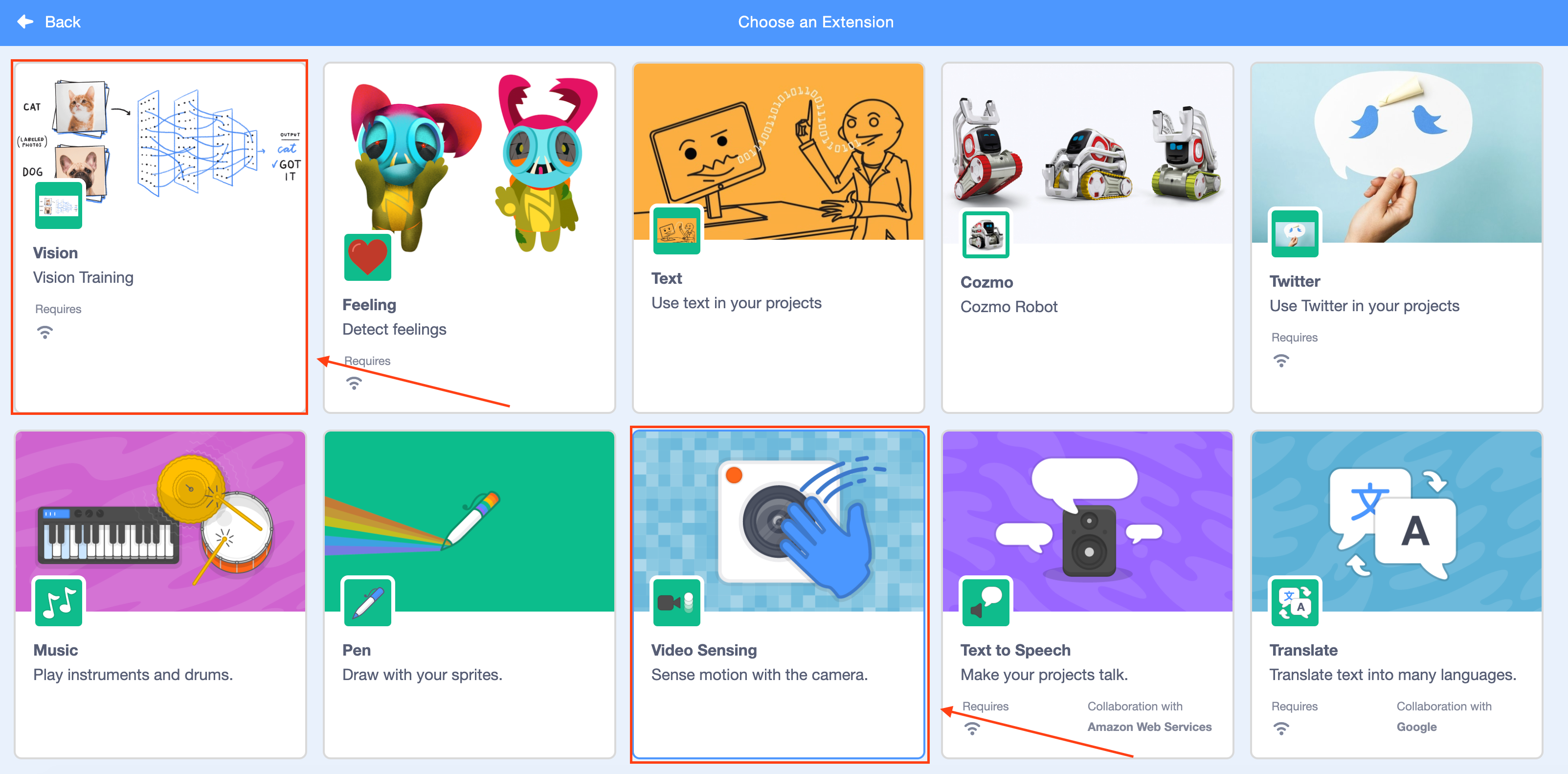The height and width of the screenshot is (774, 1568).
Task: Select the Feeling extension title
Action: (369, 304)
